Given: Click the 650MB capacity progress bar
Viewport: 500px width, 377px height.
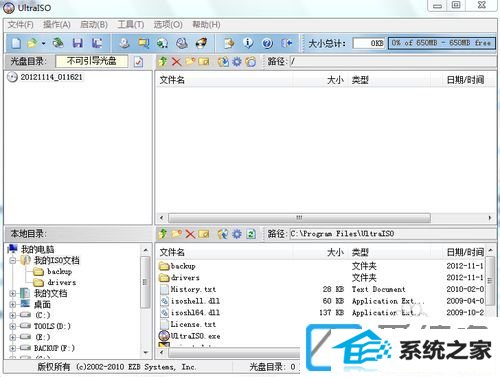Looking at the screenshot, I should pos(442,43).
